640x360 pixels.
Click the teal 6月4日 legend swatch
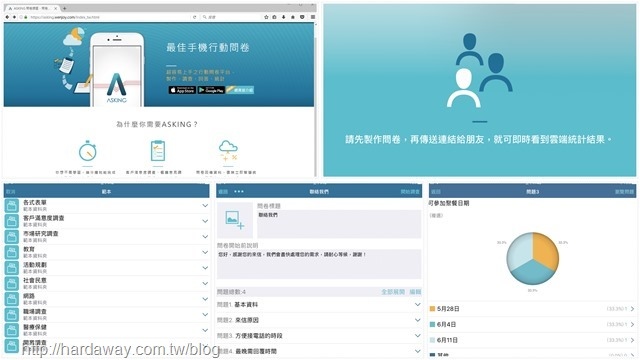[x=432, y=324]
